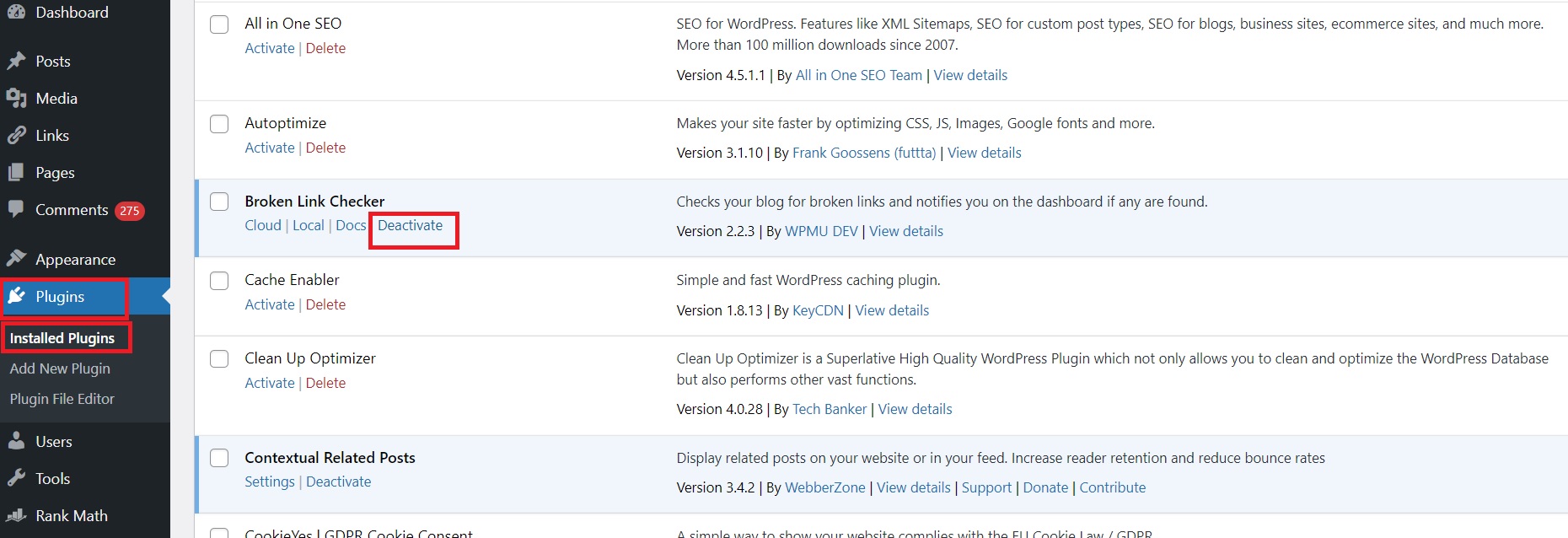Viewport: 1568px width, 538px height.
Task: Delete the Clean Up Optimizer plugin
Action: 325,383
